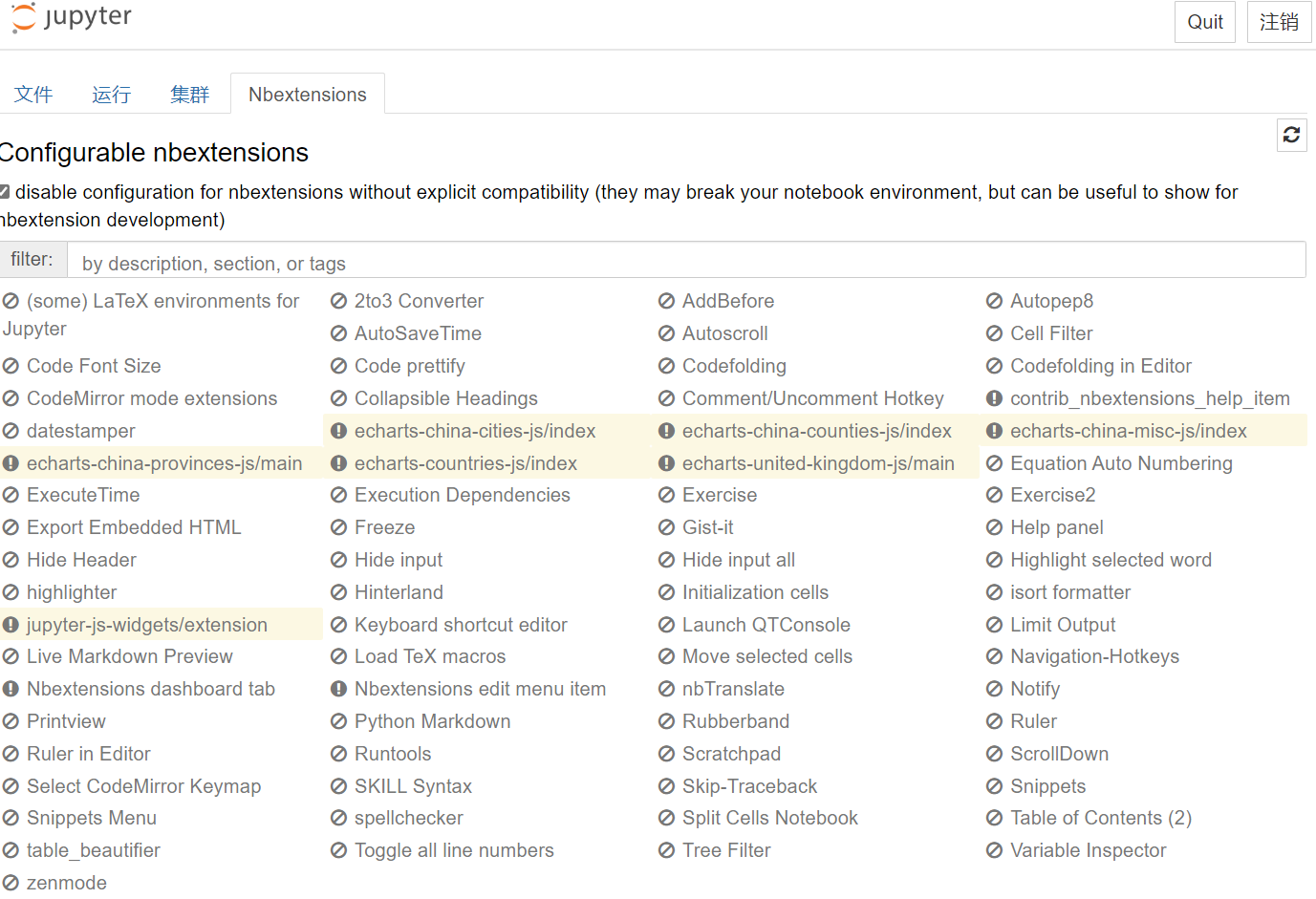This screenshot has width=1316, height=899.
Task: Select Equation Auto Numbering extension
Action: point(1121,463)
